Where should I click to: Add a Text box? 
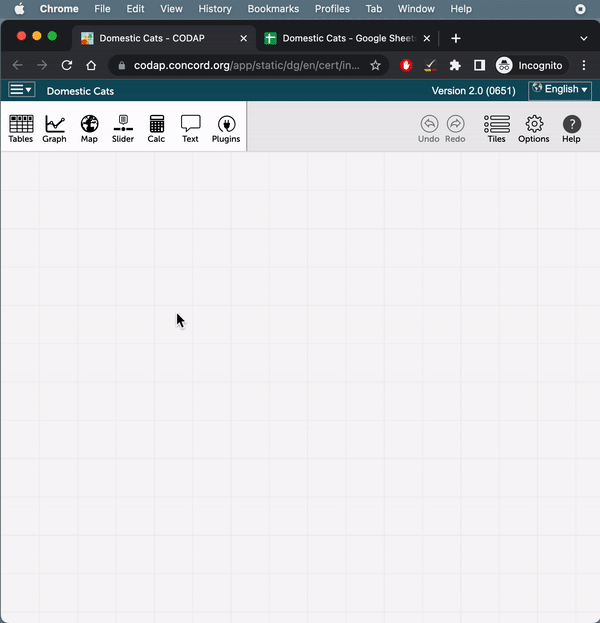(x=190, y=129)
